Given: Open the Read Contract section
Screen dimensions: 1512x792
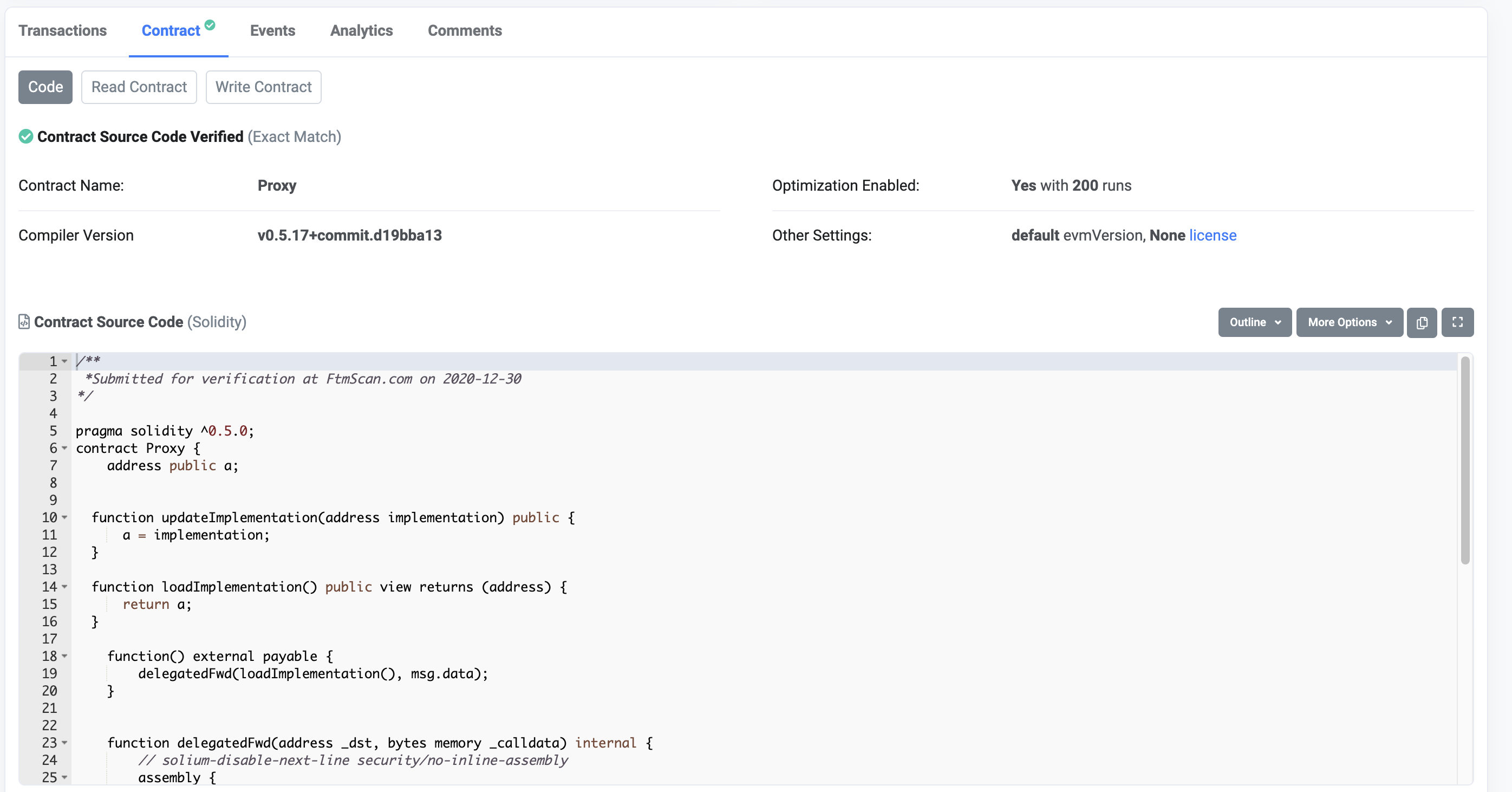Looking at the screenshot, I should pyautogui.click(x=139, y=87).
